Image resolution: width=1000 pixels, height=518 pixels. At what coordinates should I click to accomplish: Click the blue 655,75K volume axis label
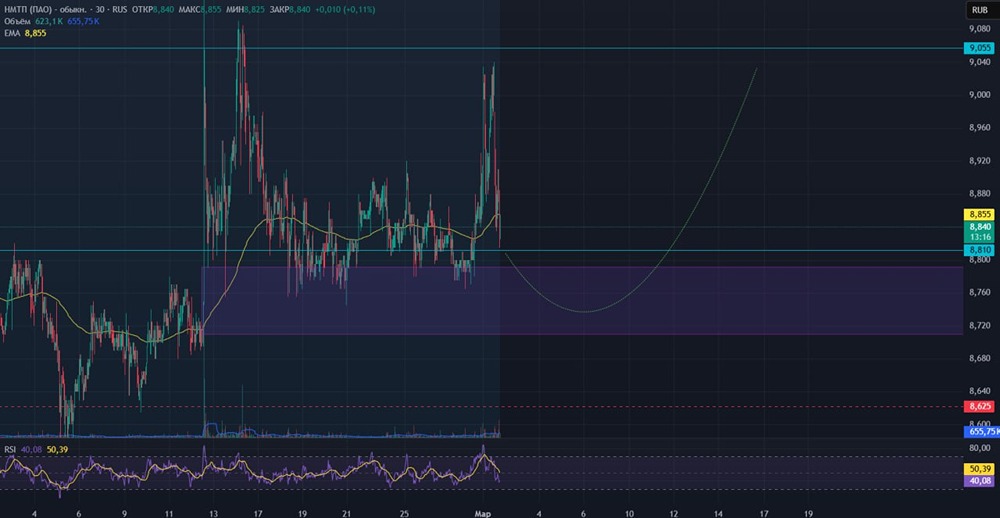coord(982,431)
